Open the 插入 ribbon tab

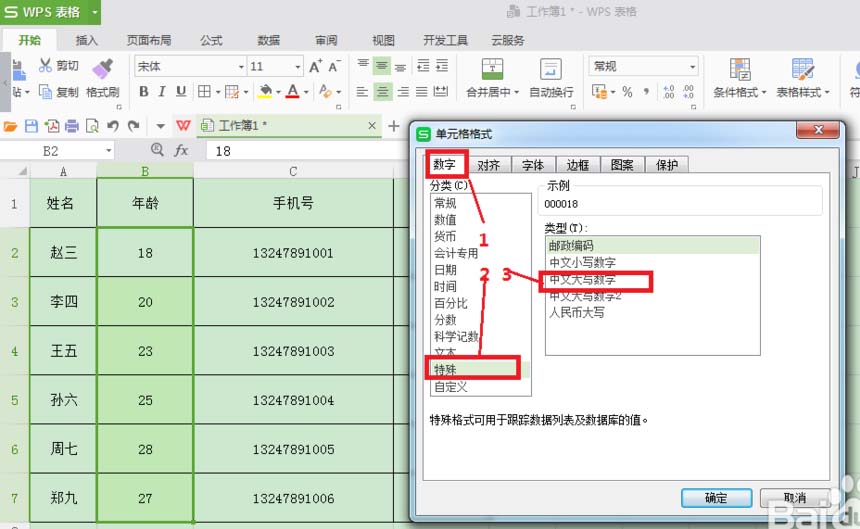tap(87, 40)
